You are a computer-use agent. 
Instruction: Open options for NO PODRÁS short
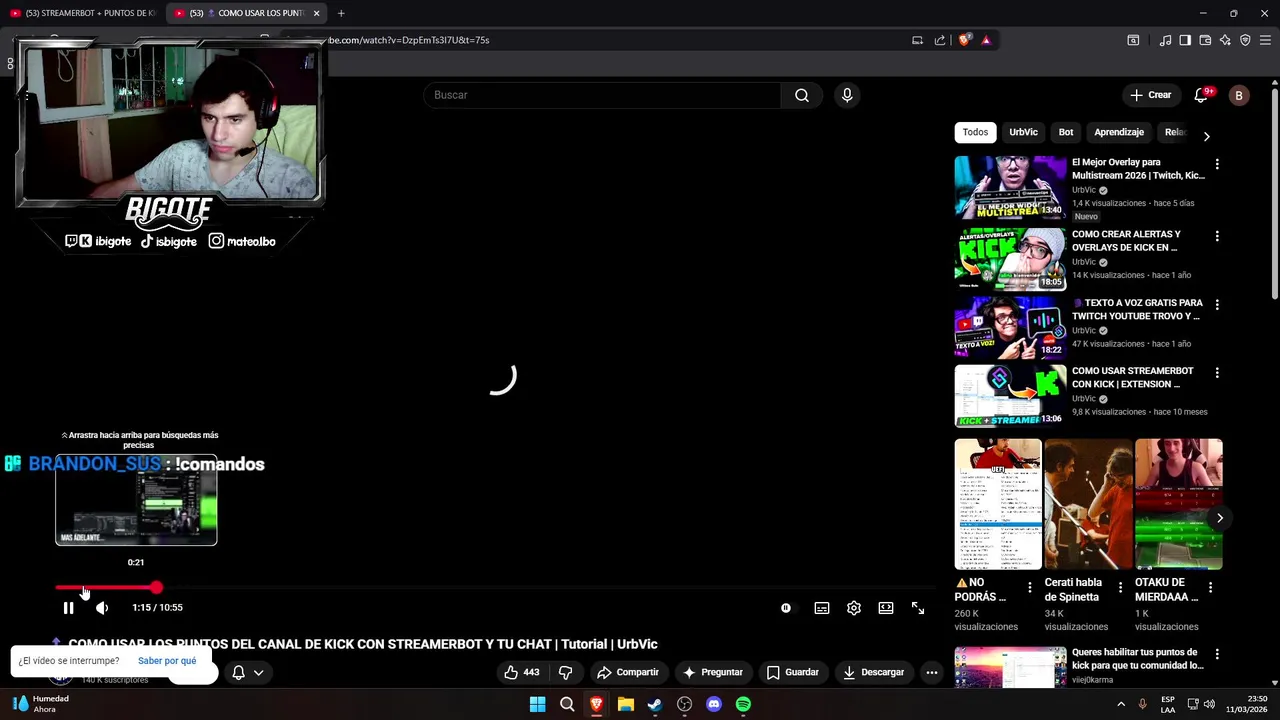[x=1030, y=588]
